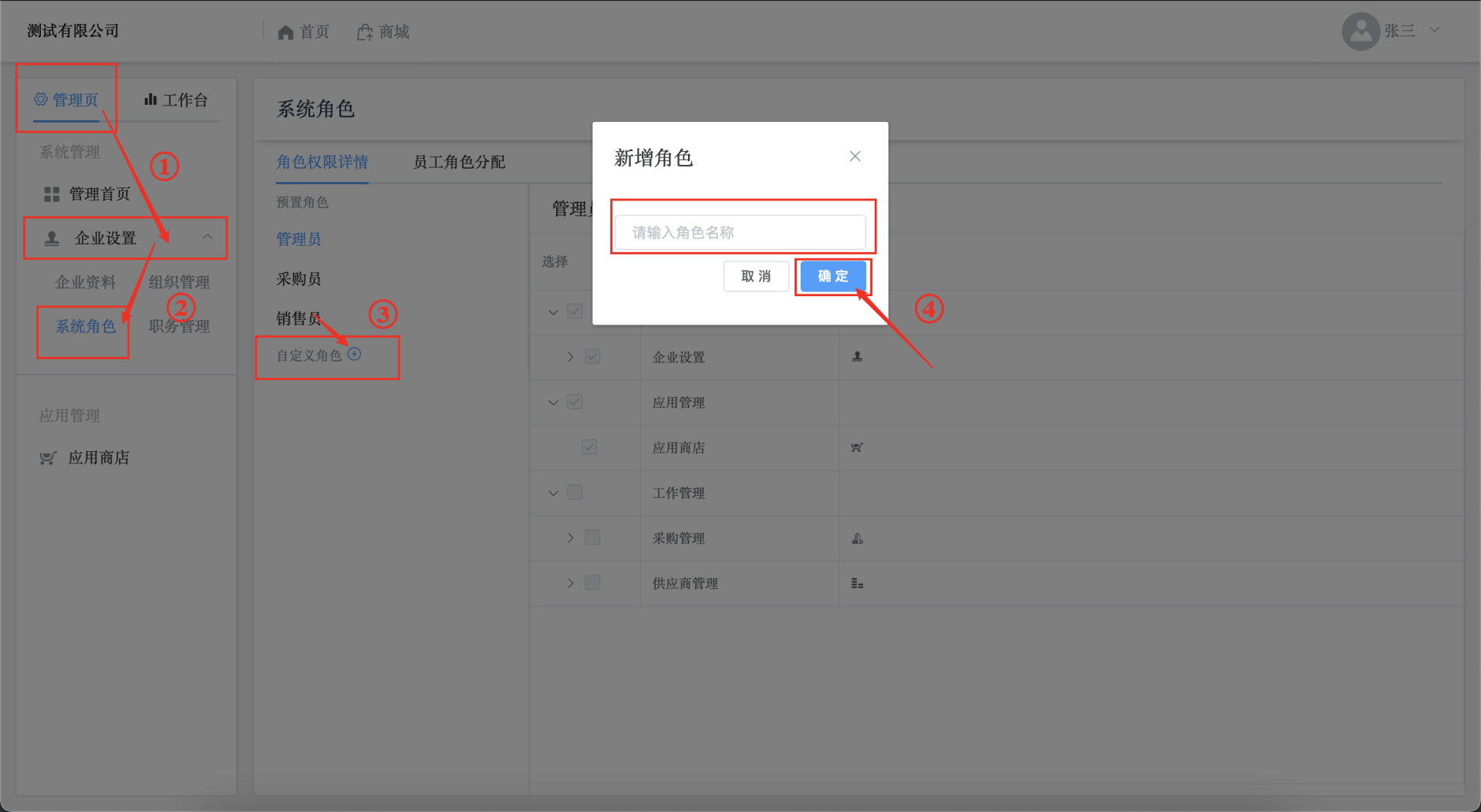The image size is (1481, 812).
Task: Click the icon in the 供应商管理 row
Action: (857, 584)
